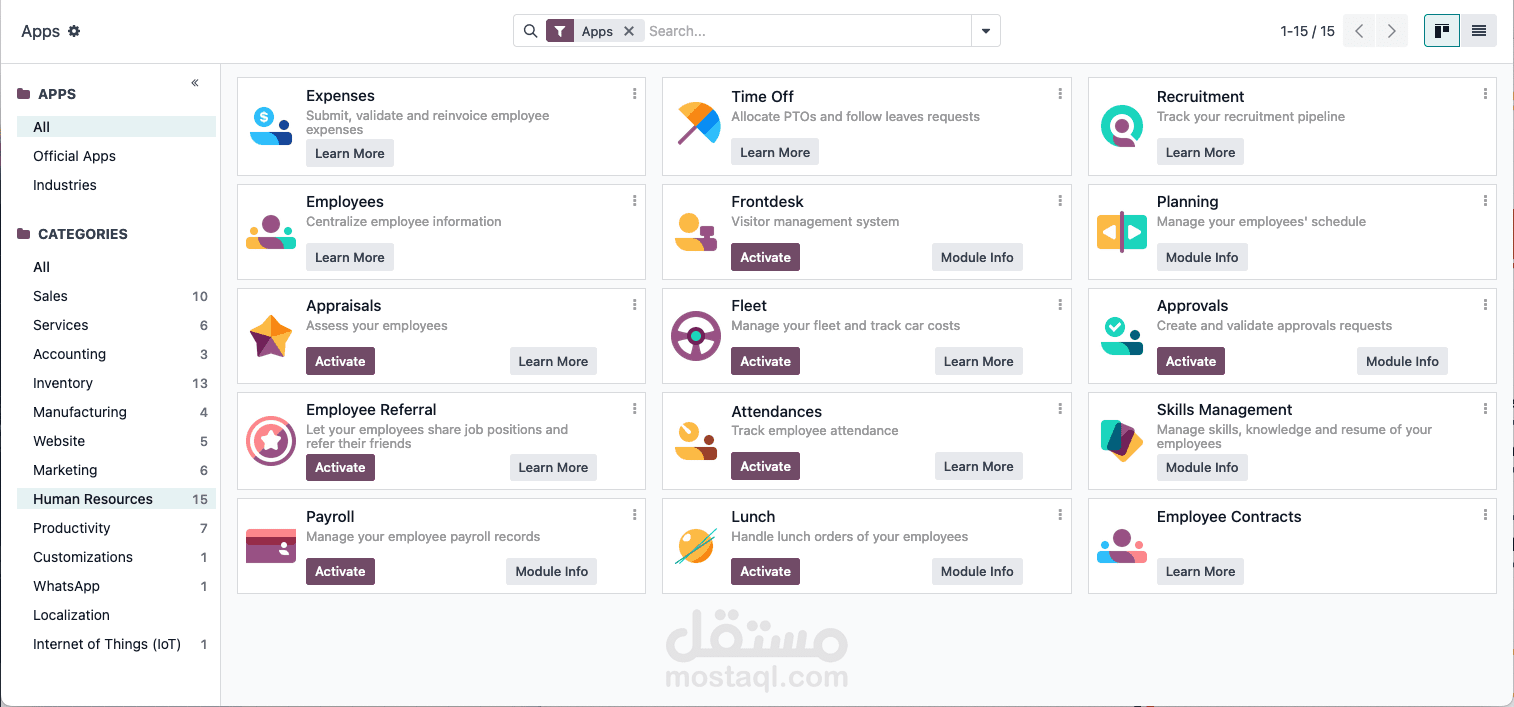The height and width of the screenshot is (707, 1514).
Task: Open the search options dropdown arrow
Action: pos(986,31)
